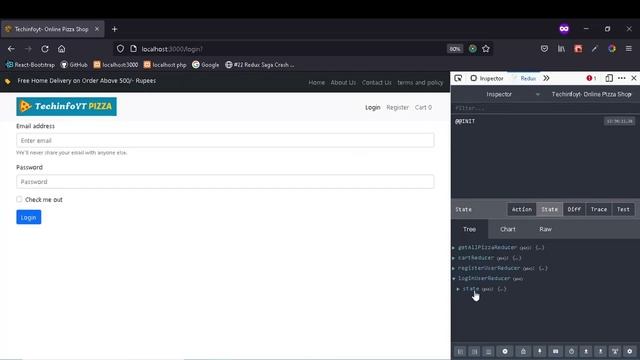The image size is (640, 360).
Task: Switch to Test view tab
Action: click(623, 209)
